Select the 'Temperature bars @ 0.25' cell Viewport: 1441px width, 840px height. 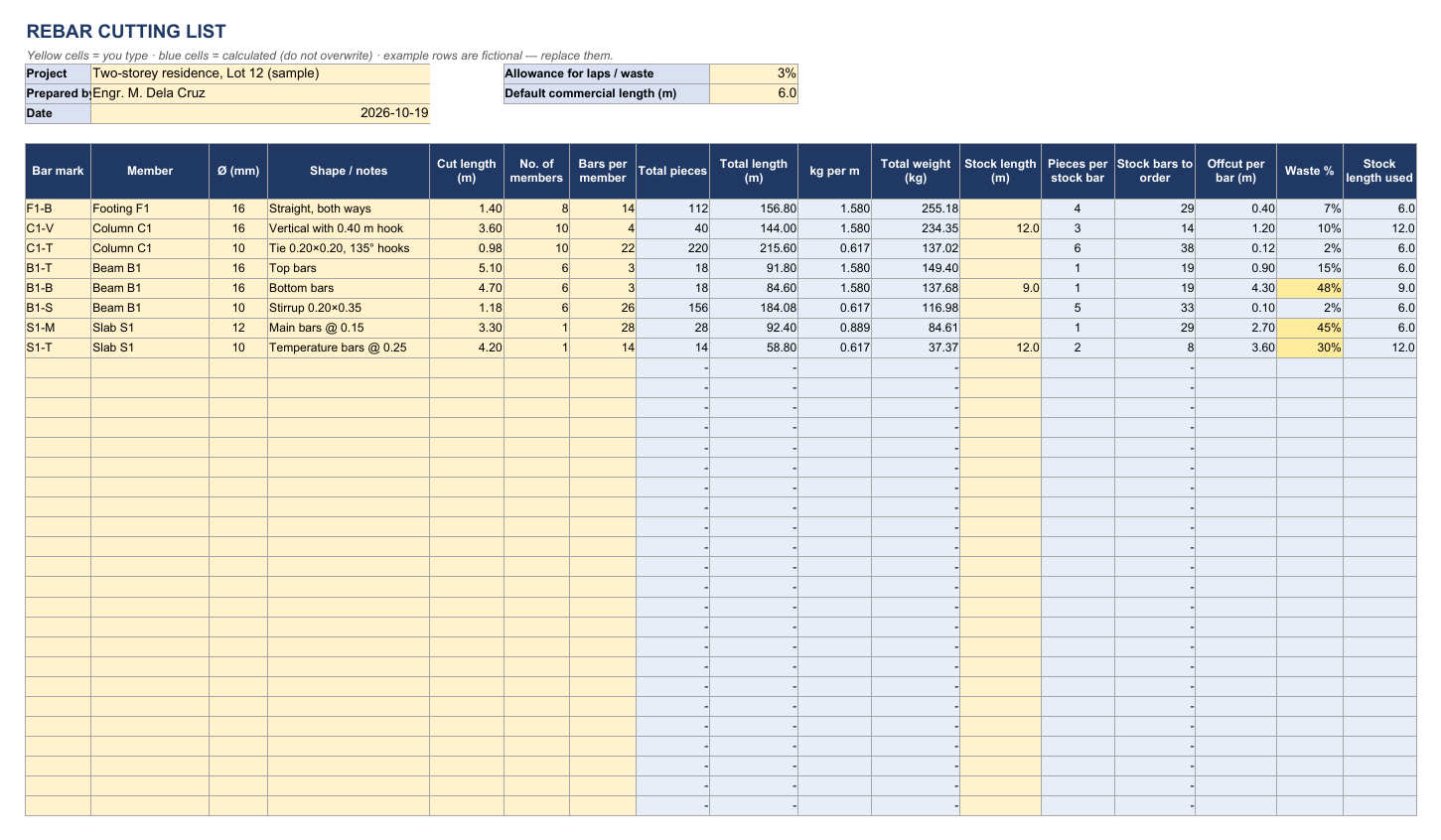(349, 348)
